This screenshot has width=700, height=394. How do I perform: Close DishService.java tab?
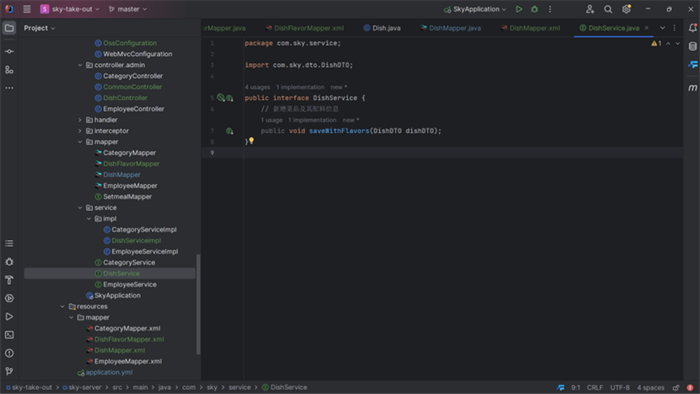646,28
